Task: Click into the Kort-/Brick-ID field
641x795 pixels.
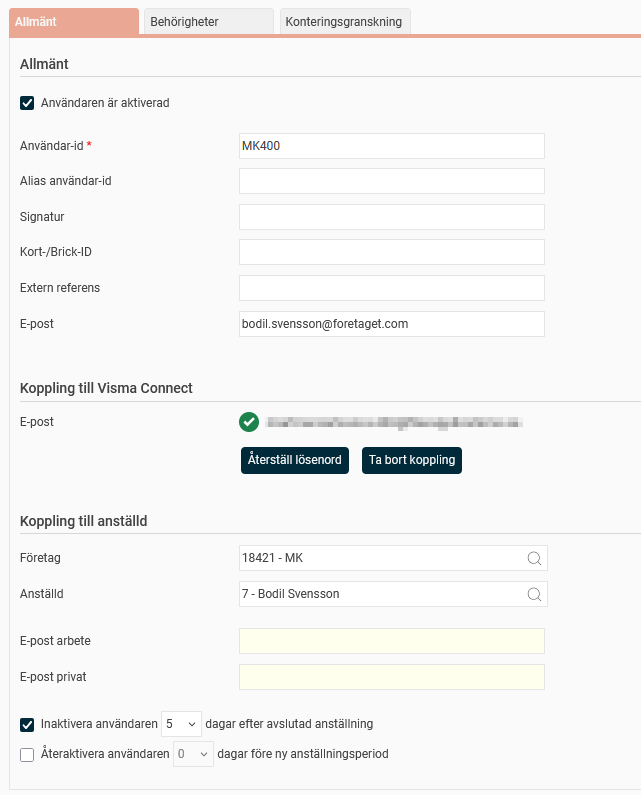Action: pyautogui.click(x=391, y=252)
